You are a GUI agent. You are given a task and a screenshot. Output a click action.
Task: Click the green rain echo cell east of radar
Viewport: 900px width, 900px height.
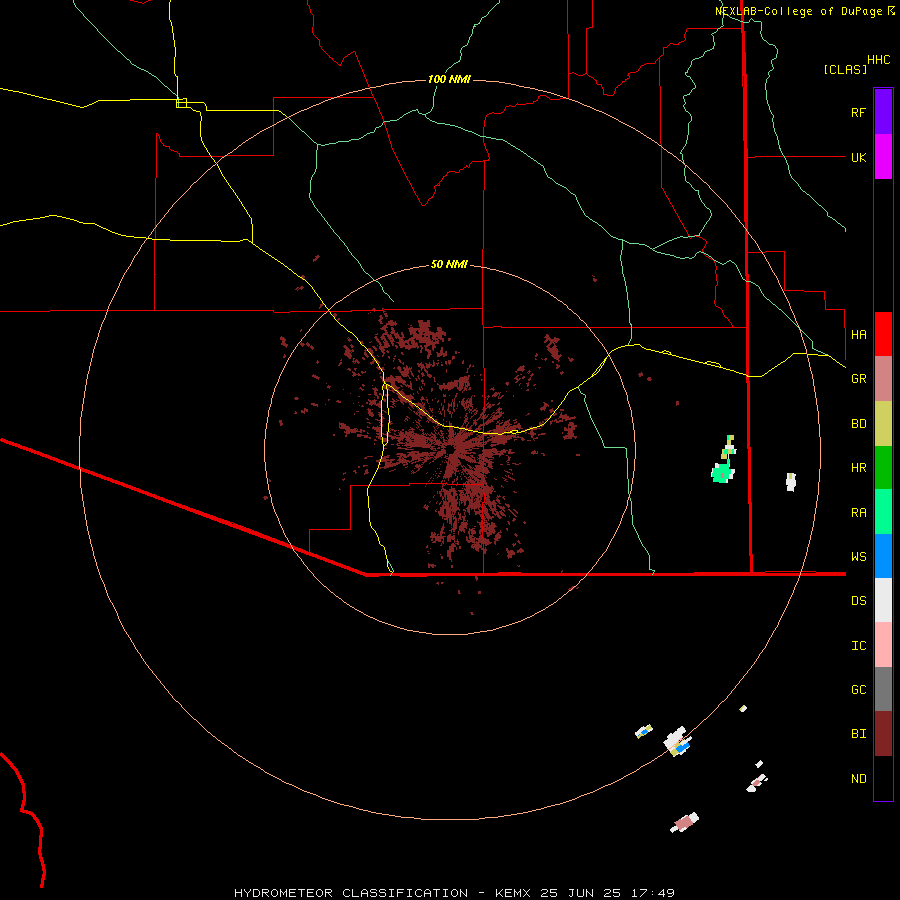click(x=722, y=473)
